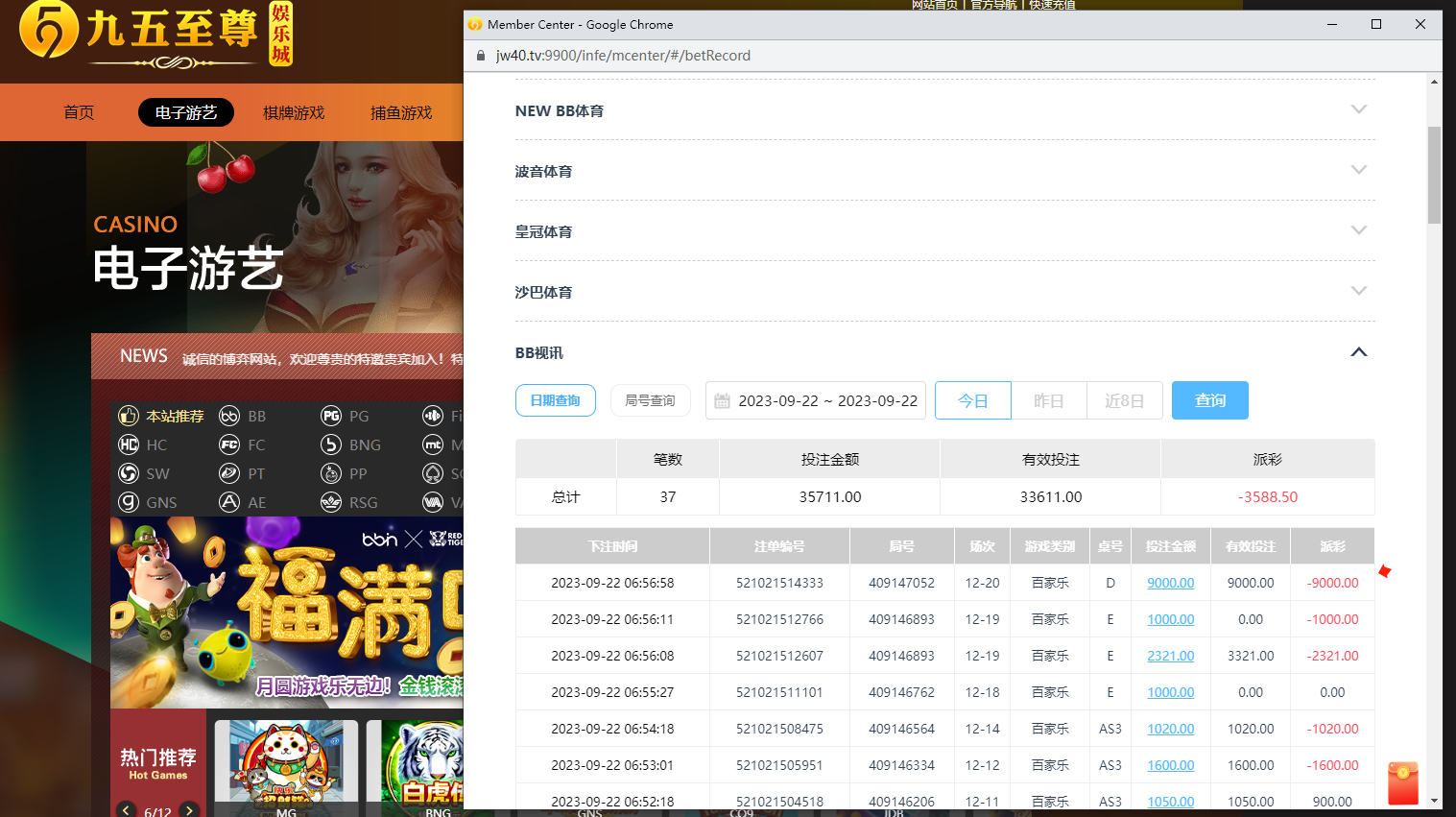Expand the NEW BB体育 section
The width and height of the screenshot is (1456, 817).
(1358, 109)
